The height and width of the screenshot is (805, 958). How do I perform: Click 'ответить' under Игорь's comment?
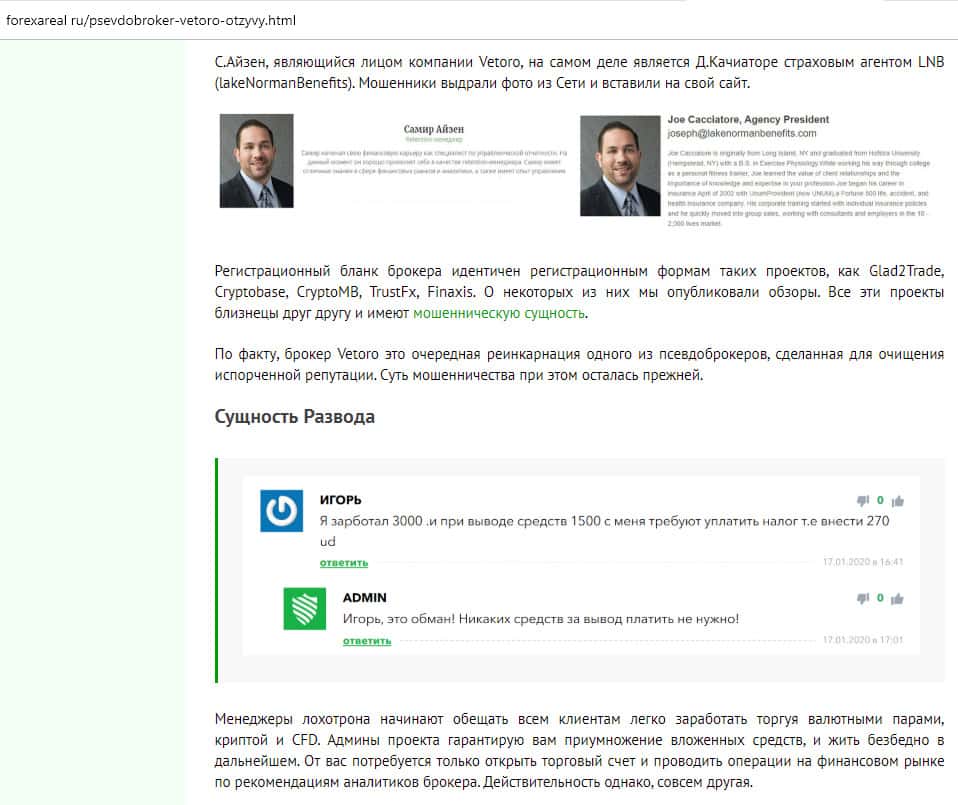(344, 563)
